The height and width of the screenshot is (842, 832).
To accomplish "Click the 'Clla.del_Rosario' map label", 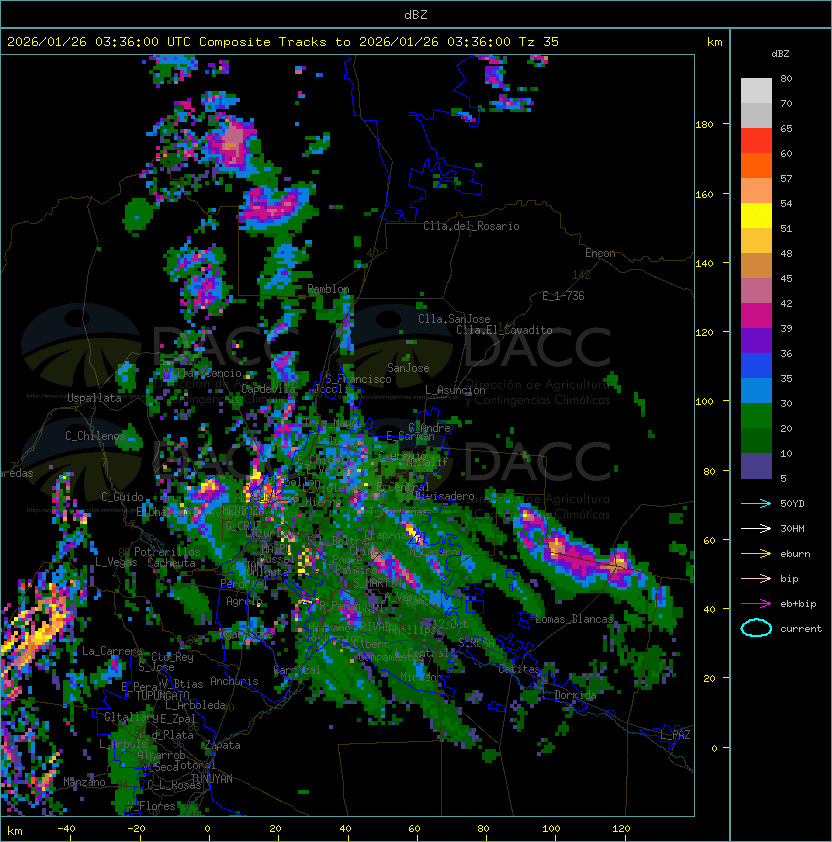I will 471,226.
